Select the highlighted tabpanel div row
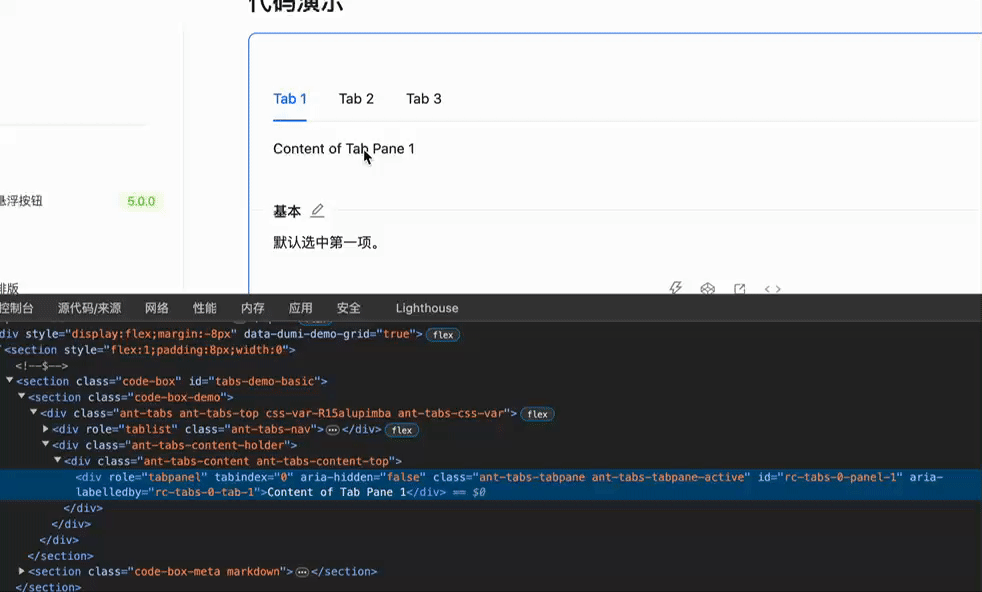The width and height of the screenshot is (982, 592). click(x=491, y=485)
